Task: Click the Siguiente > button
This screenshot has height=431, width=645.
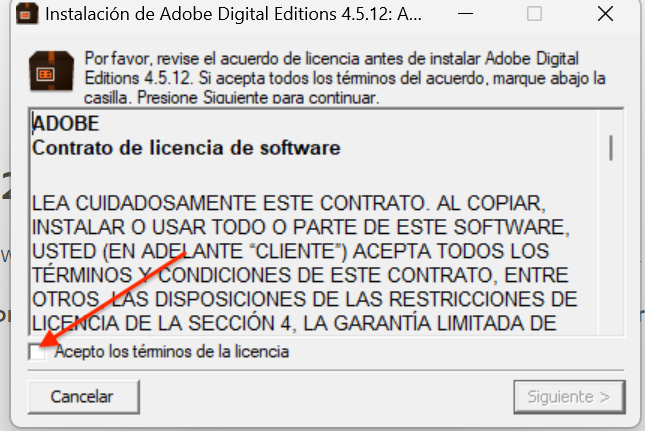Action: click(x=569, y=397)
